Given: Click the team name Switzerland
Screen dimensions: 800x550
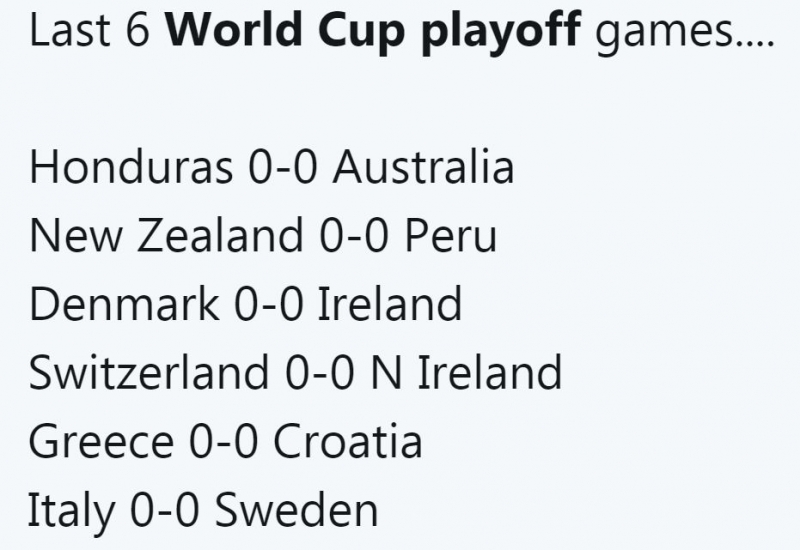Looking at the screenshot, I should pos(150,373).
